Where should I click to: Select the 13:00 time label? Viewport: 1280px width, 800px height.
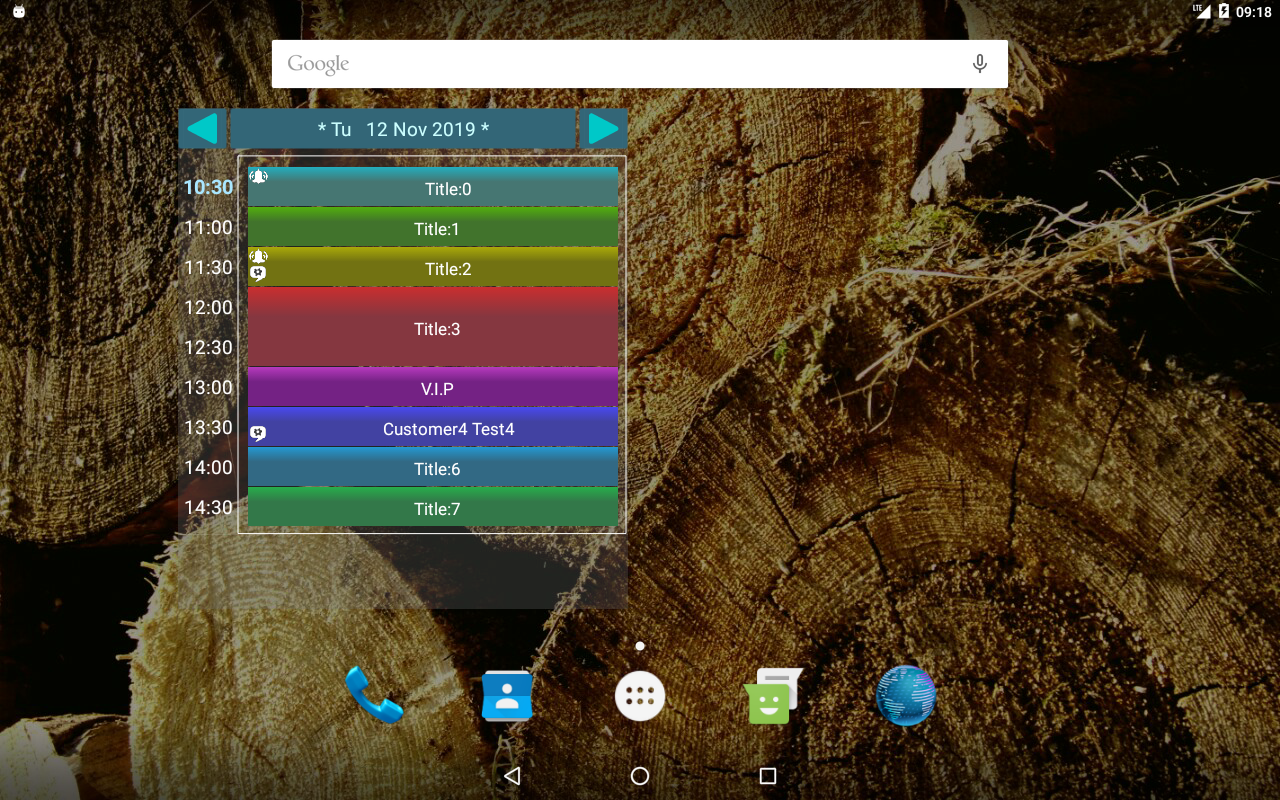point(208,387)
